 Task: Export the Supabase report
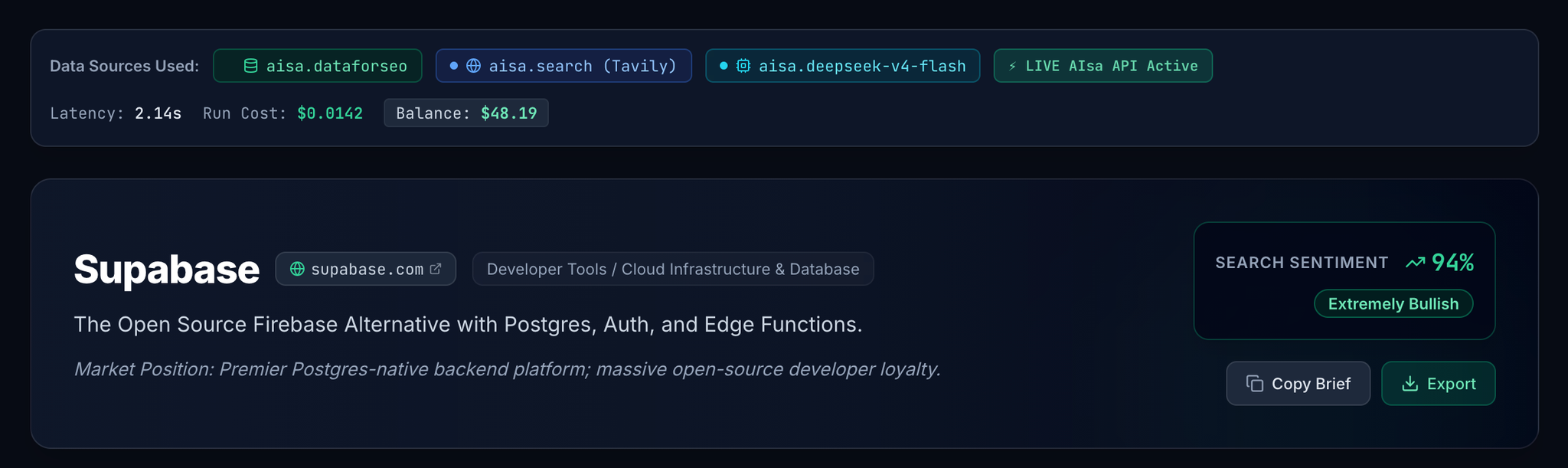1438,383
